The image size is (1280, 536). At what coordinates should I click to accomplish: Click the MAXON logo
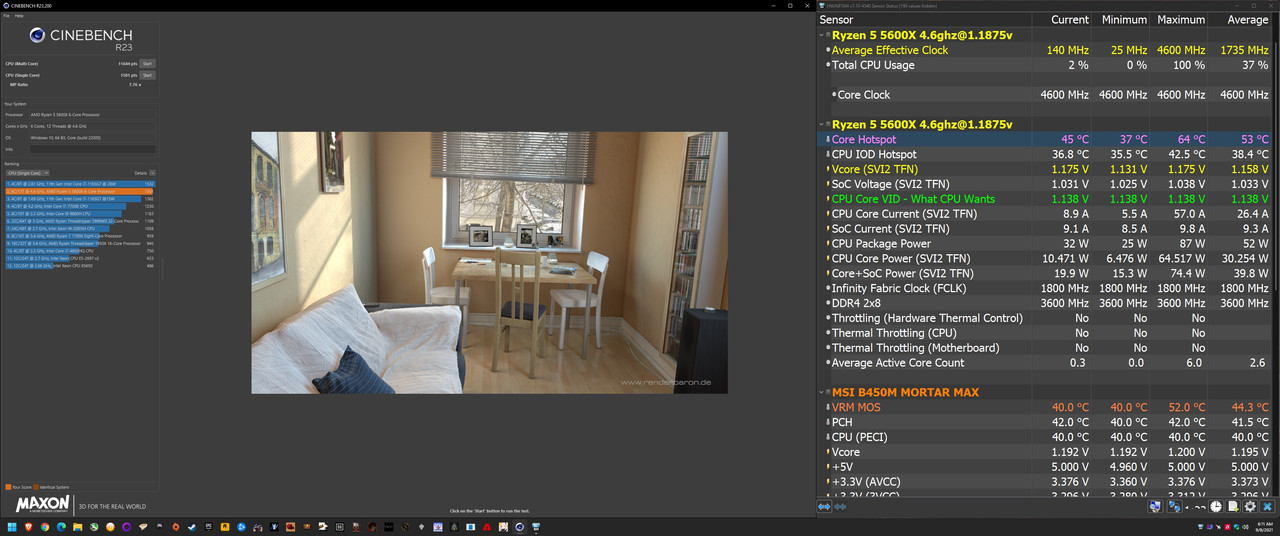tap(43, 503)
